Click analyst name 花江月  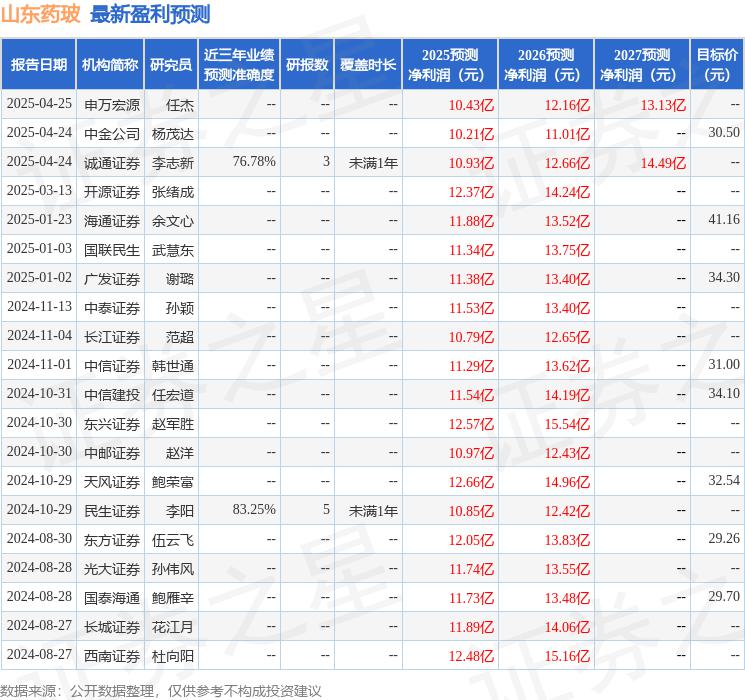(x=173, y=627)
